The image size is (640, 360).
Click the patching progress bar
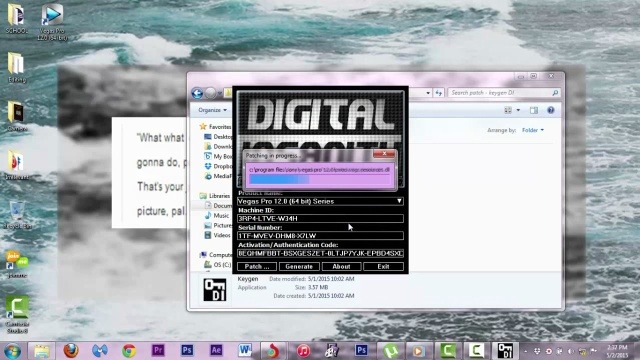[320, 180]
